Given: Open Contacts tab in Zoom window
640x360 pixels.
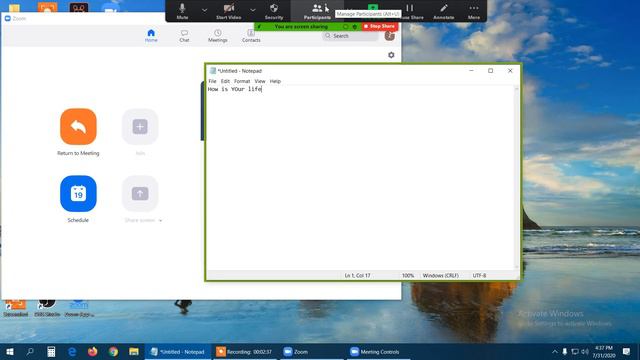Looking at the screenshot, I should coord(251,36).
